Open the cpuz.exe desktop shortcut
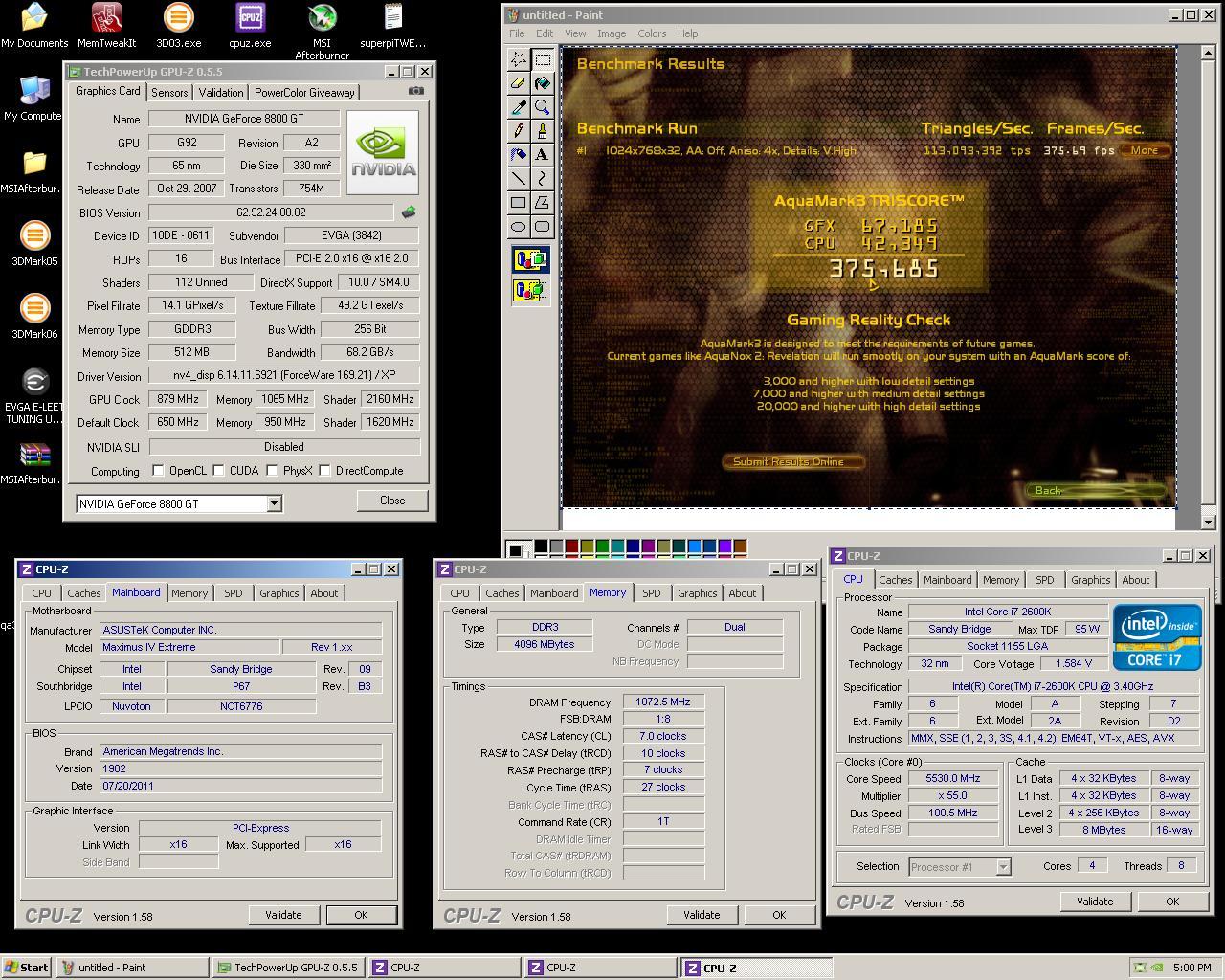This screenshot has width=1225, height=980. (x=250, y=25)
